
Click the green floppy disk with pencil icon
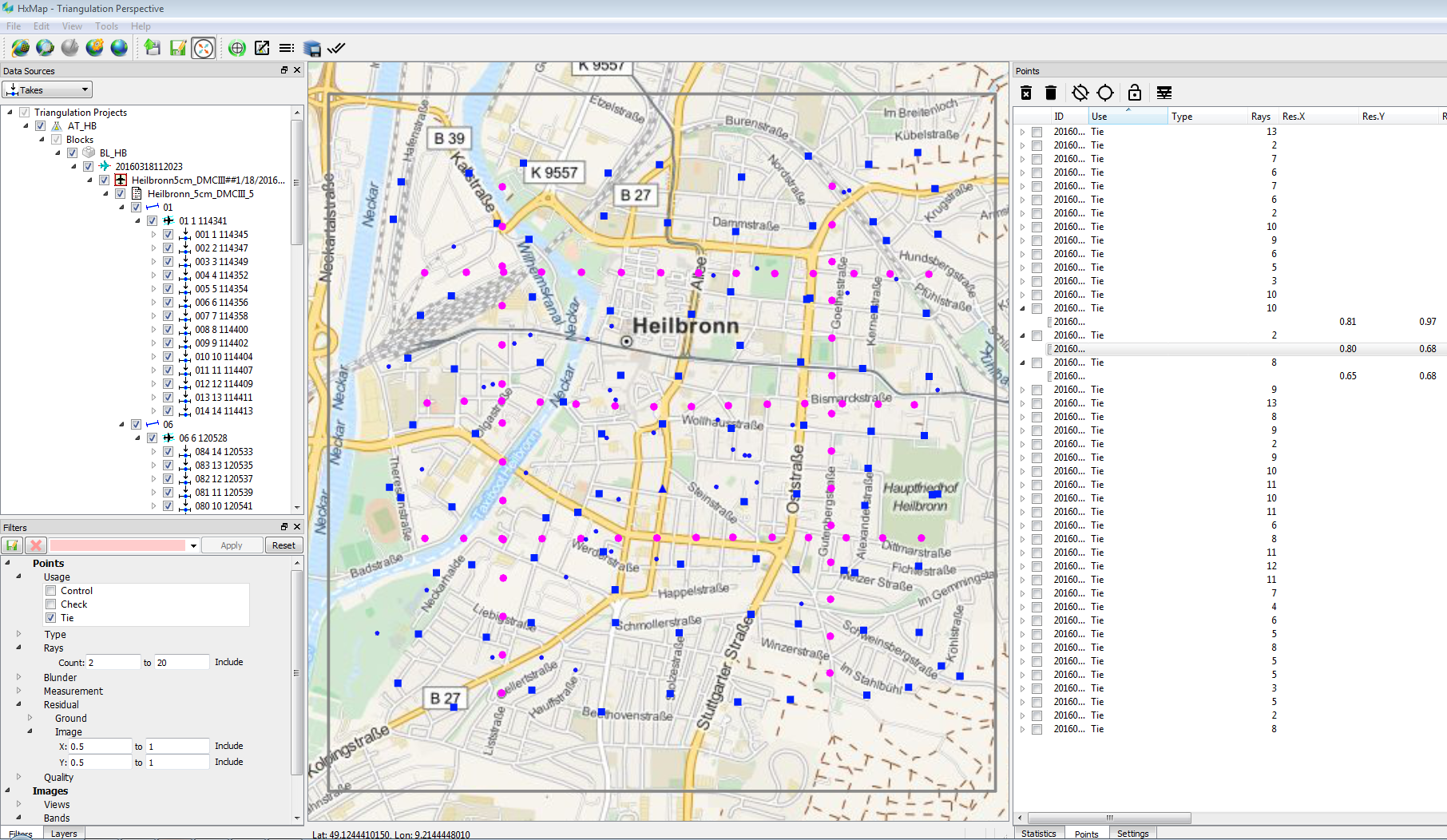[x=177, y=48]
